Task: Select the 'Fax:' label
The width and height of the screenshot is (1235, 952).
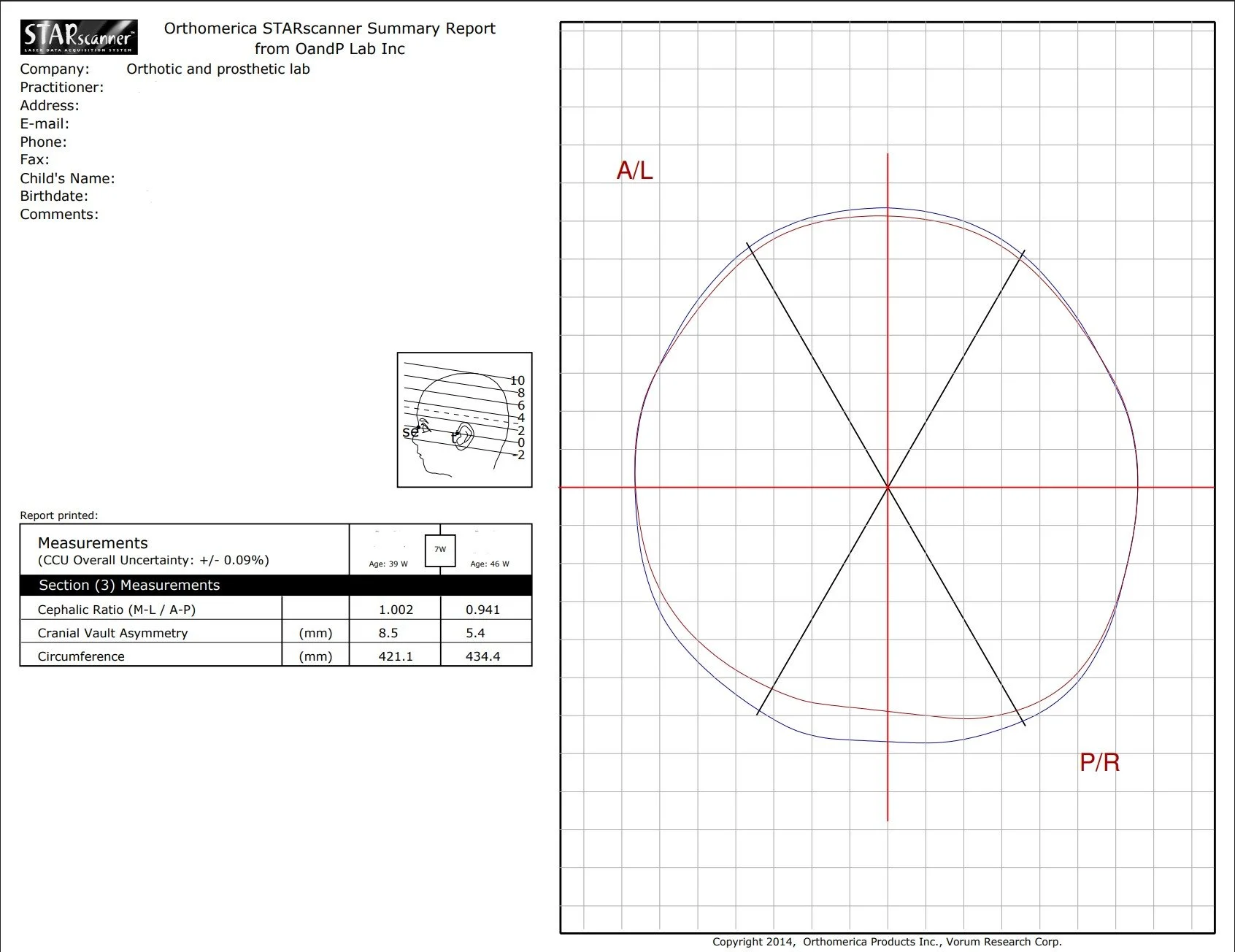Action: 34,160
